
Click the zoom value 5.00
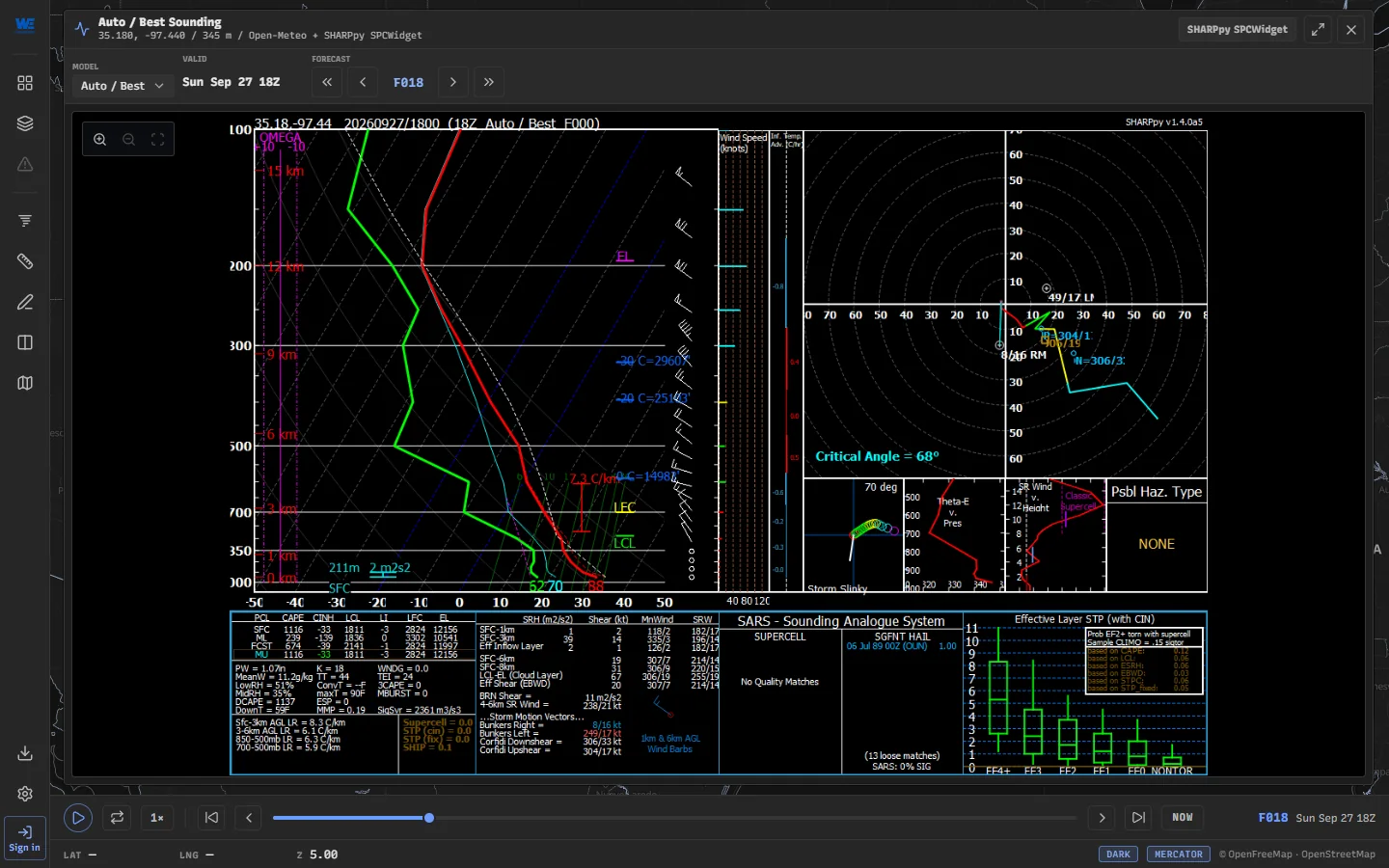pyautogui.click(x=324, y=854)
